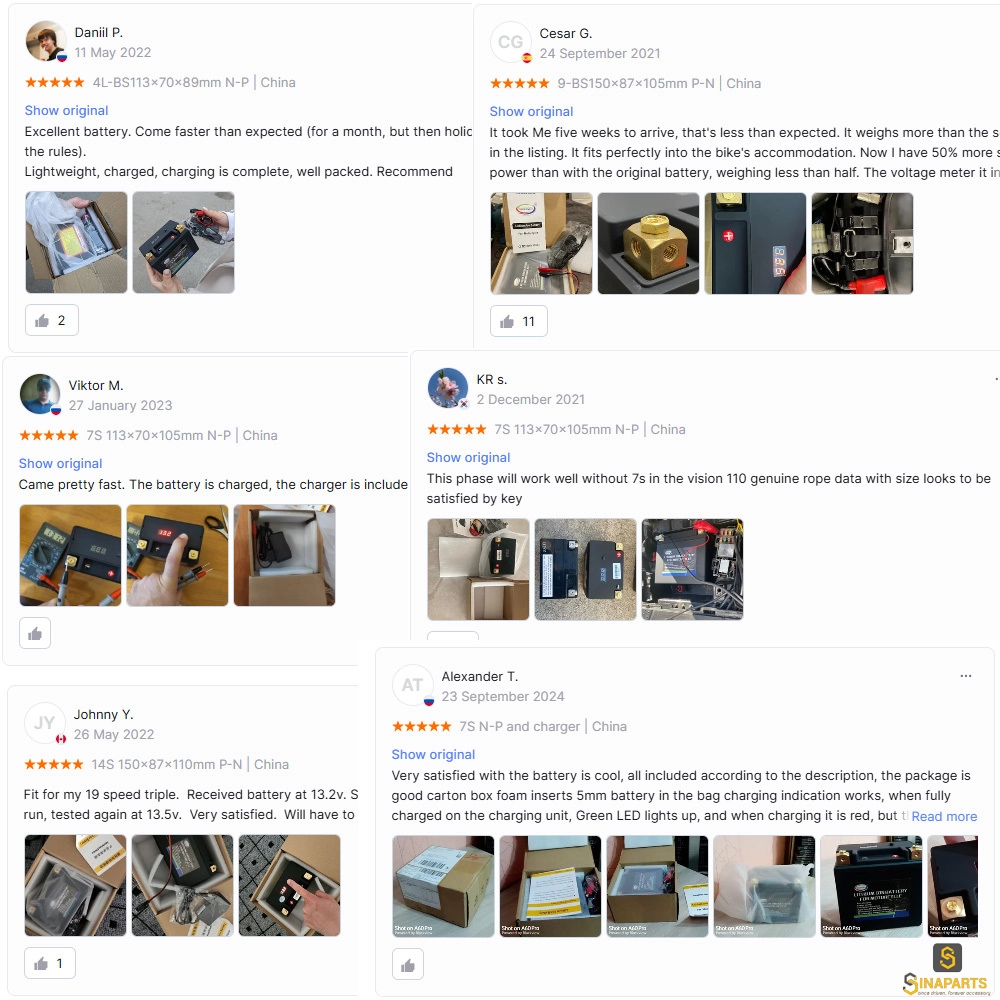
Task: Open Daniil P.'s profile avatar
Action: coord(46,41)
